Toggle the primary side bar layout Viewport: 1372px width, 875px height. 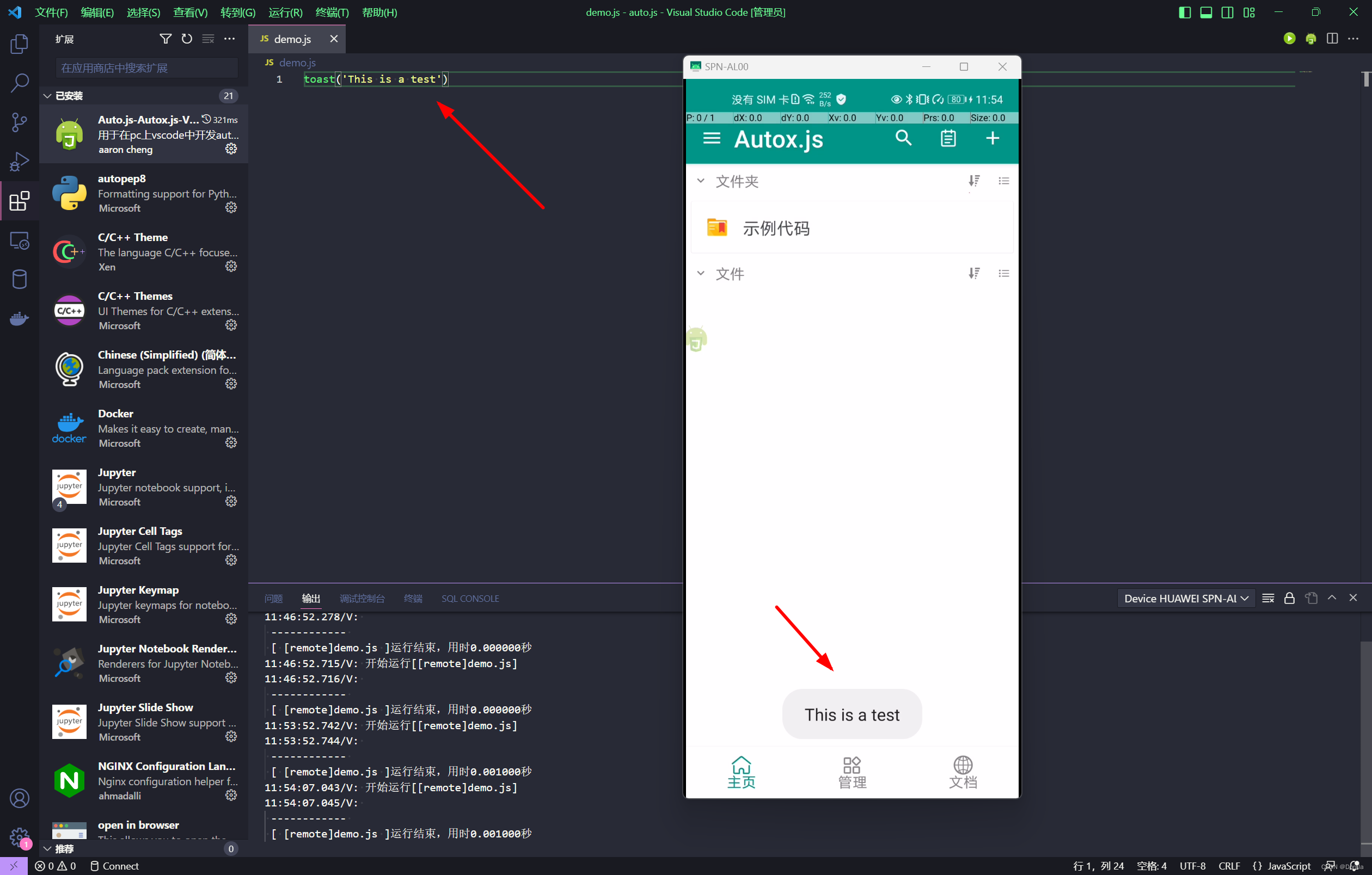click(x=1185, y=12)
